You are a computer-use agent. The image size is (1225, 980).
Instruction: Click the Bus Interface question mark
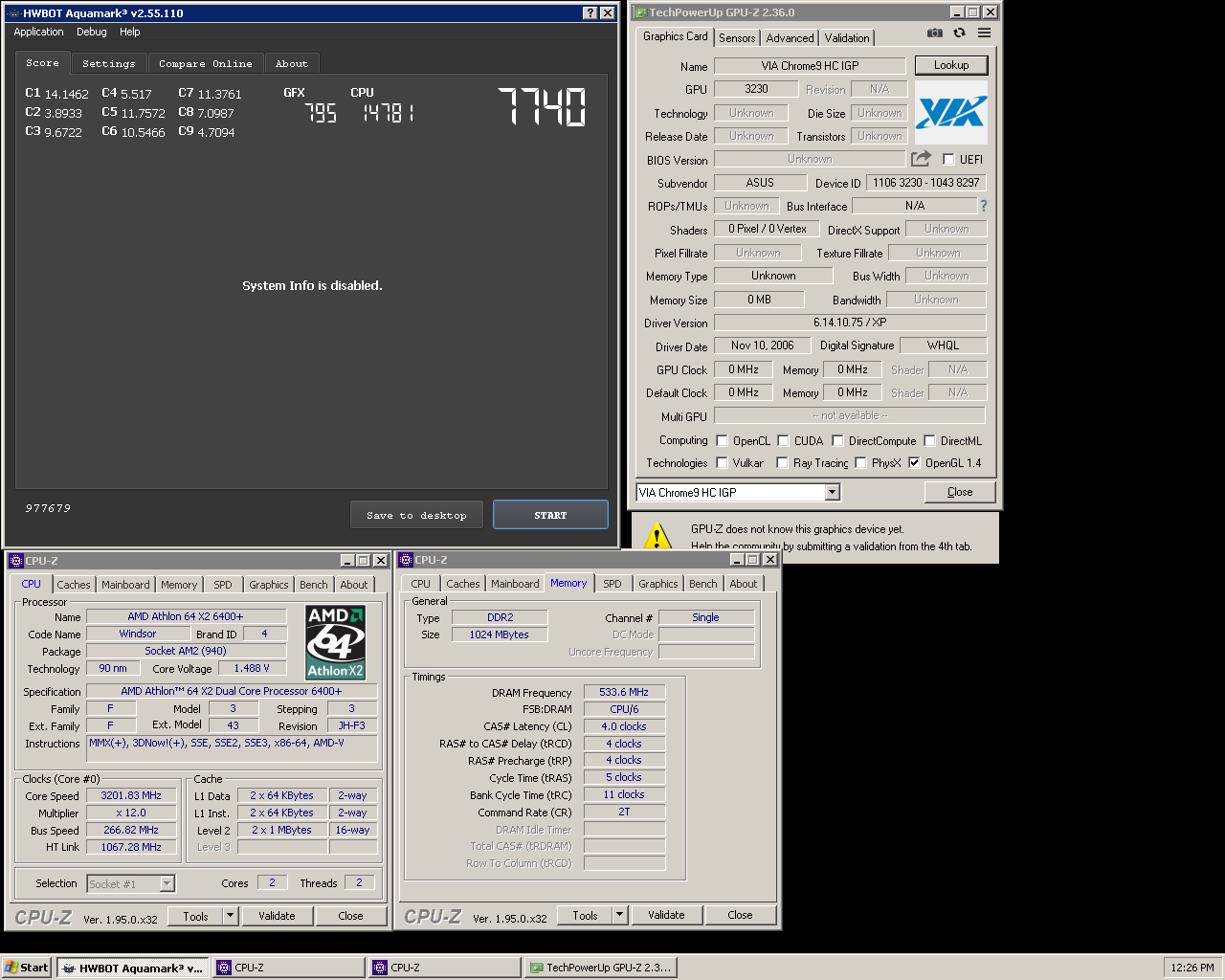[x=983, y=206]
